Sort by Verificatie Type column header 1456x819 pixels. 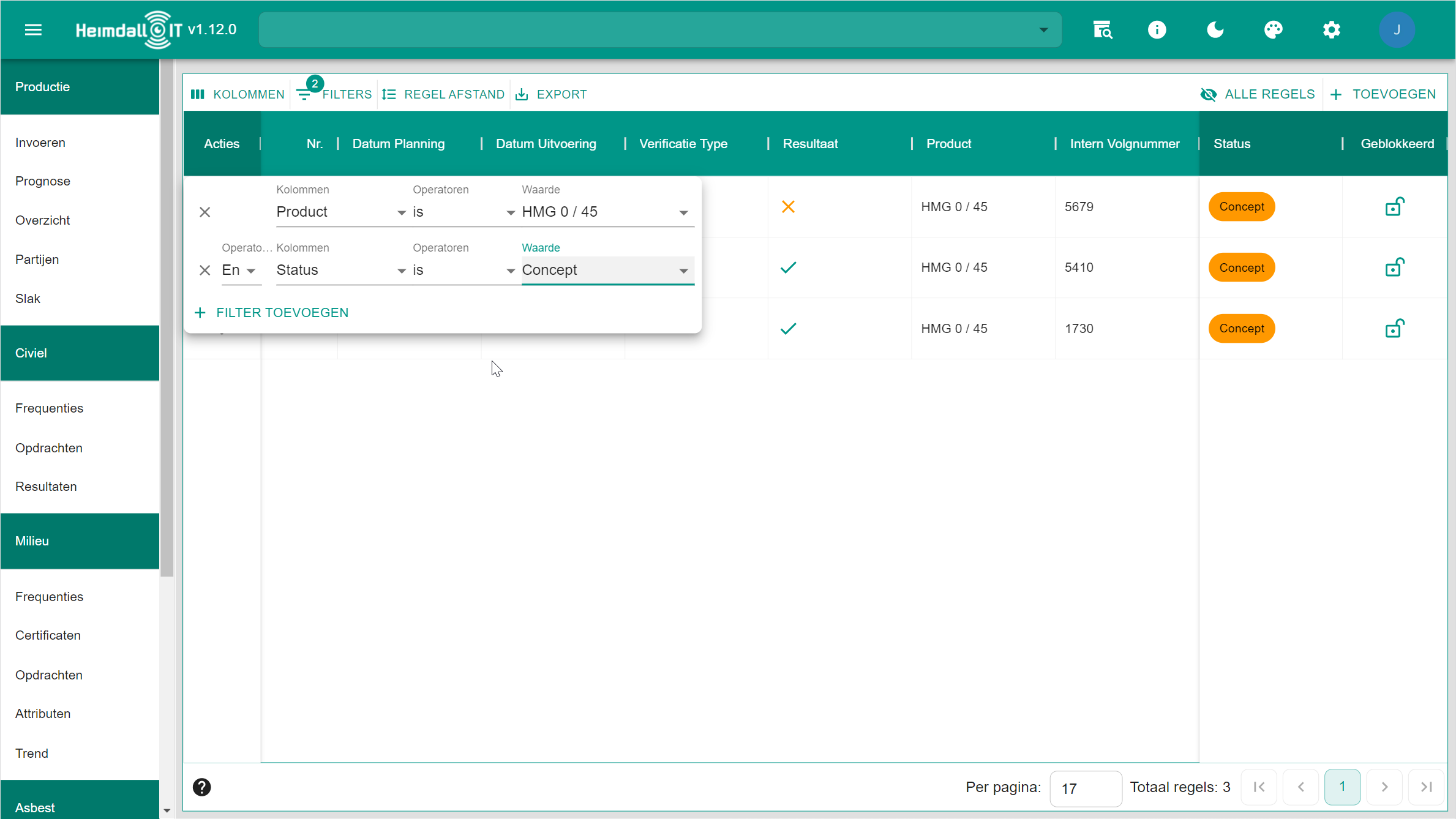tap(683, 144)
